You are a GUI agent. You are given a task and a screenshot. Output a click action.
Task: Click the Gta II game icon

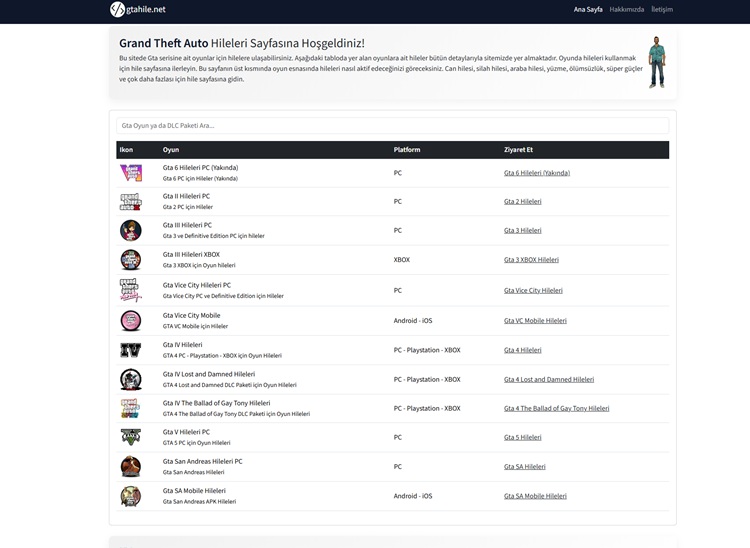[x=131, y=202]
